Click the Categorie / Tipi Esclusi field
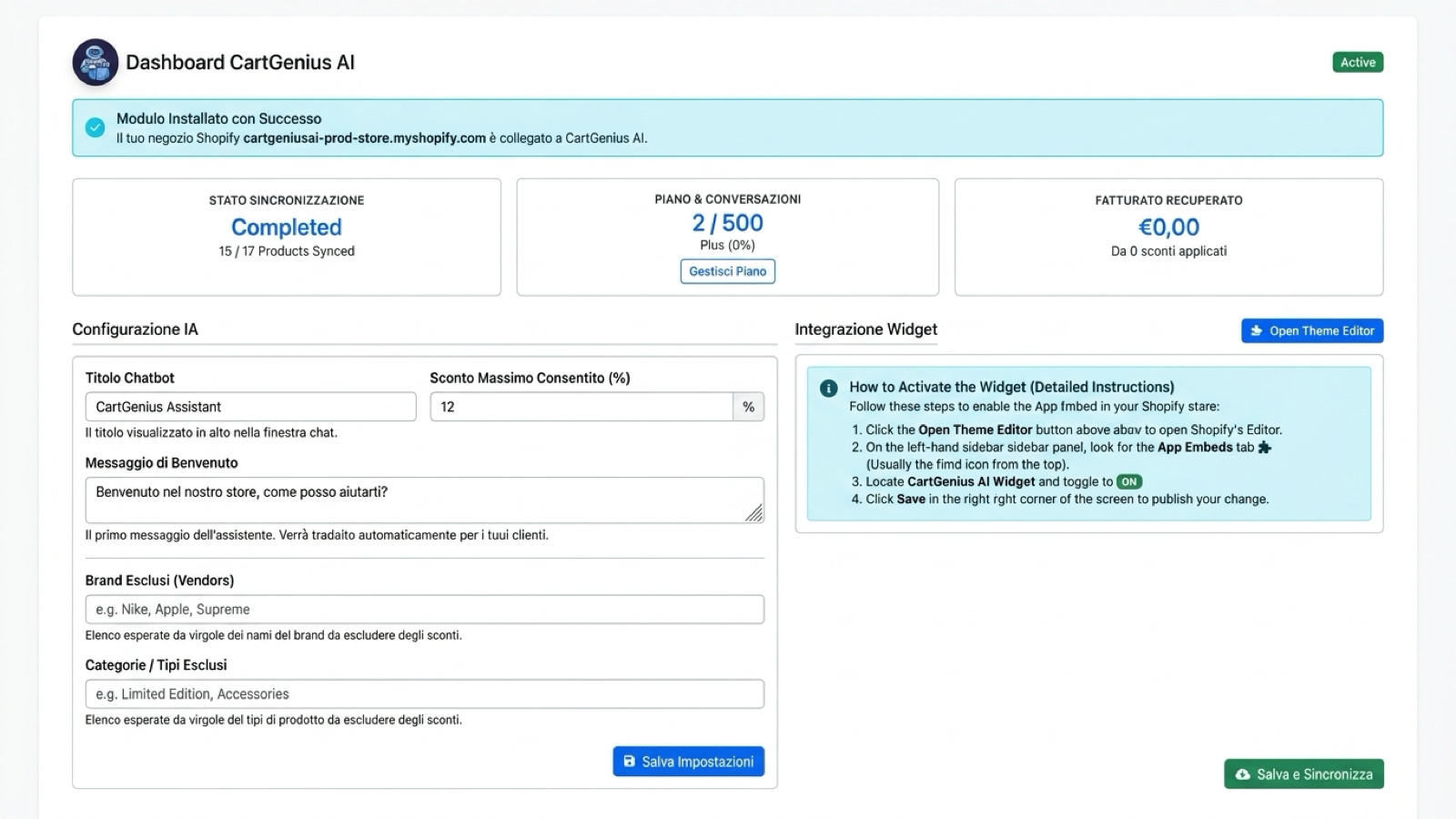The width and height of the screenshot is (1456, 819). pyautogui.click(x=424, y=694)
